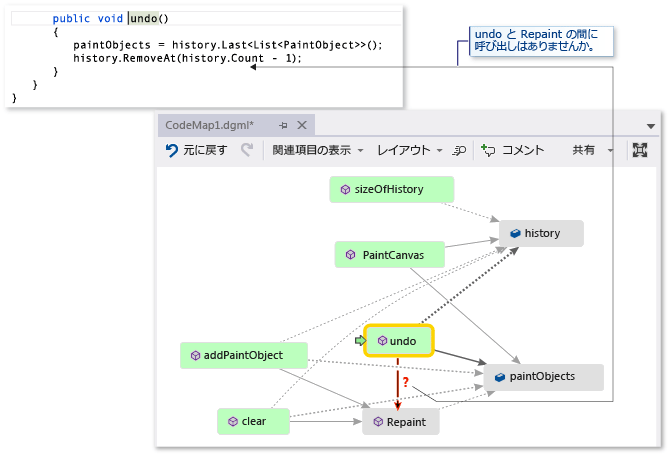
Task: Click the method cube icon on undo node
Action: pyautogui.click(x=383, y=340)
